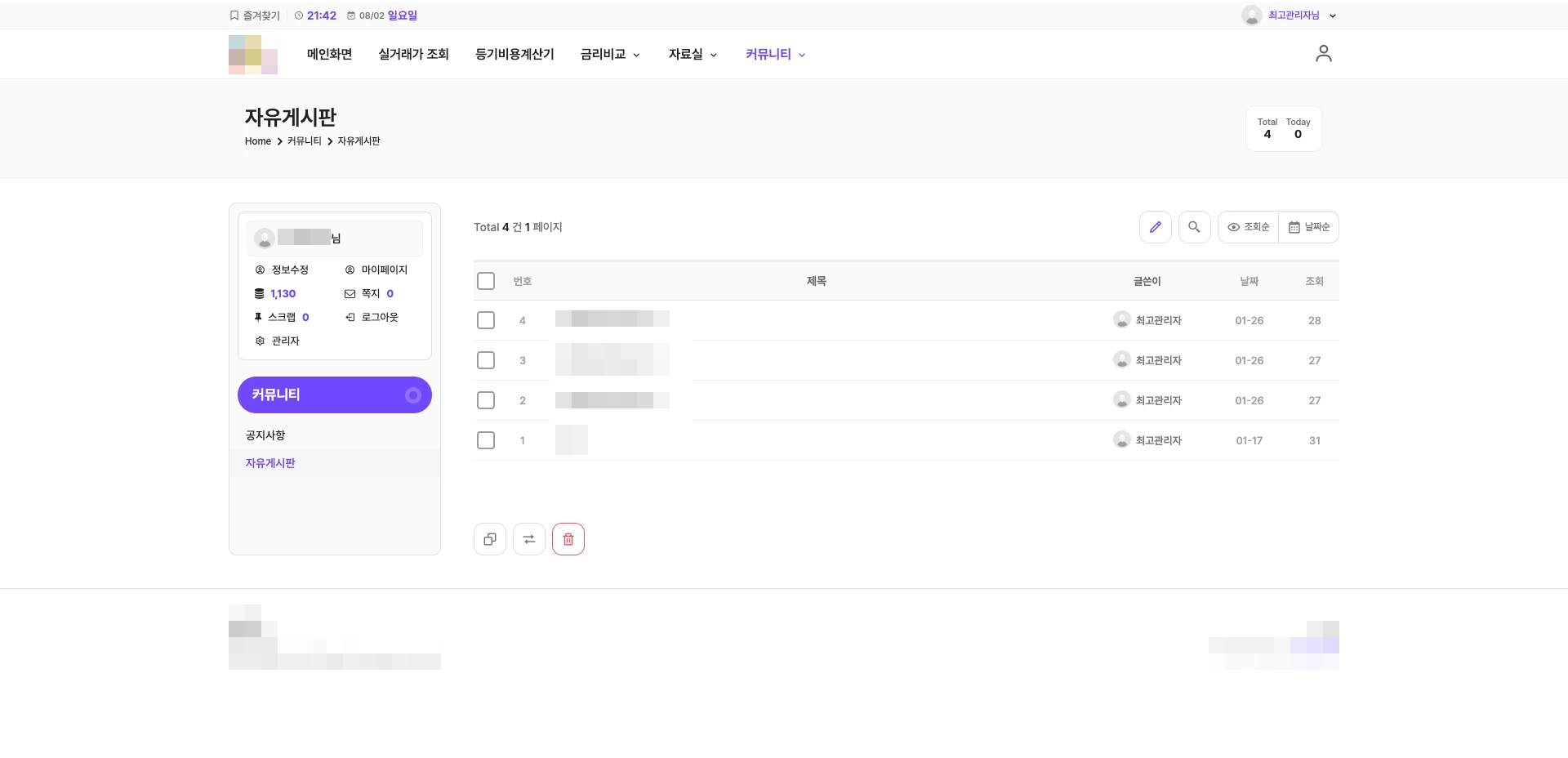This screenshot has width=1568, height=758.
Task: Click the 21:42 clock in top bar
Action: tap(321, 16)
